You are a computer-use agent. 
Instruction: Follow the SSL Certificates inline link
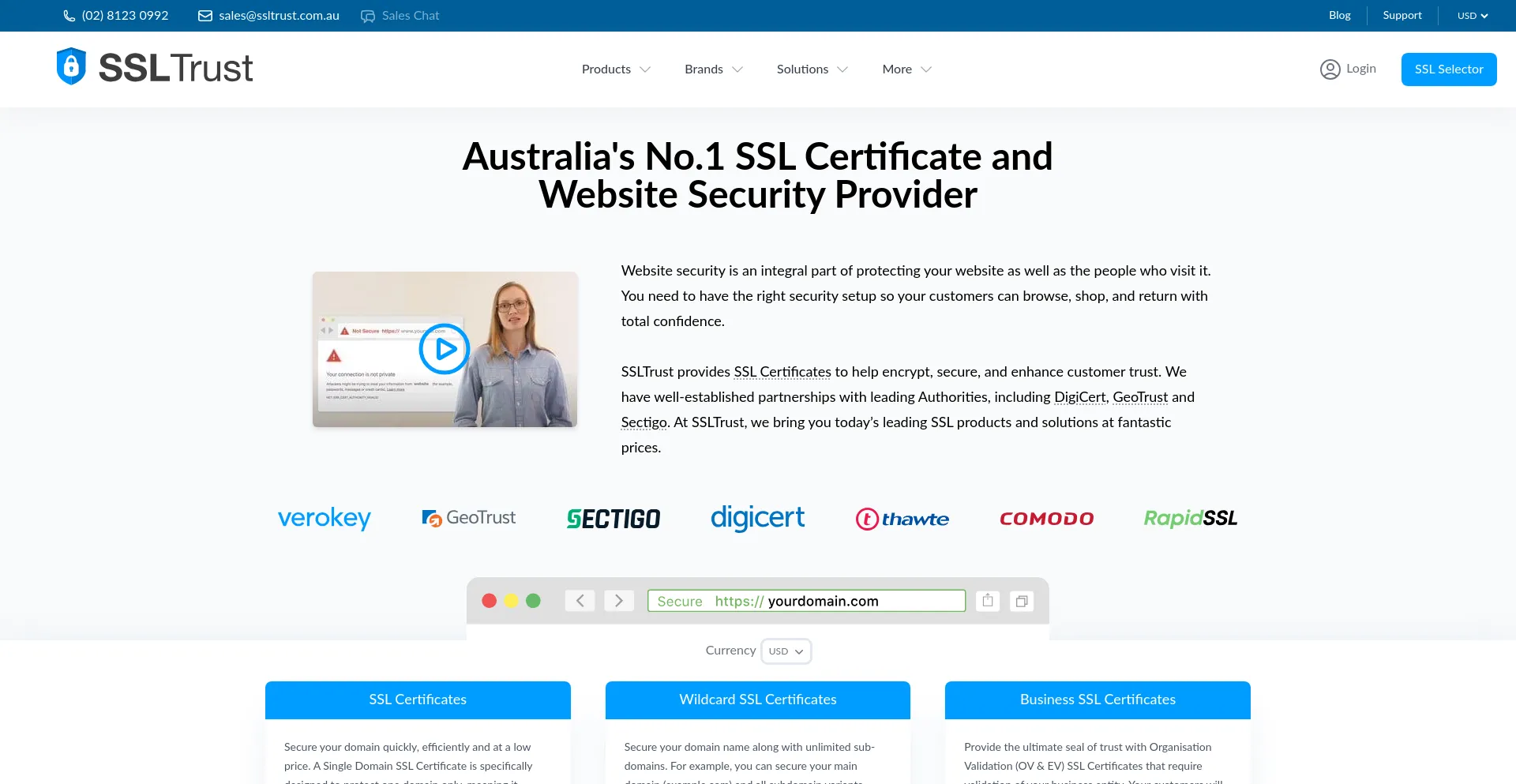[782, 372]
